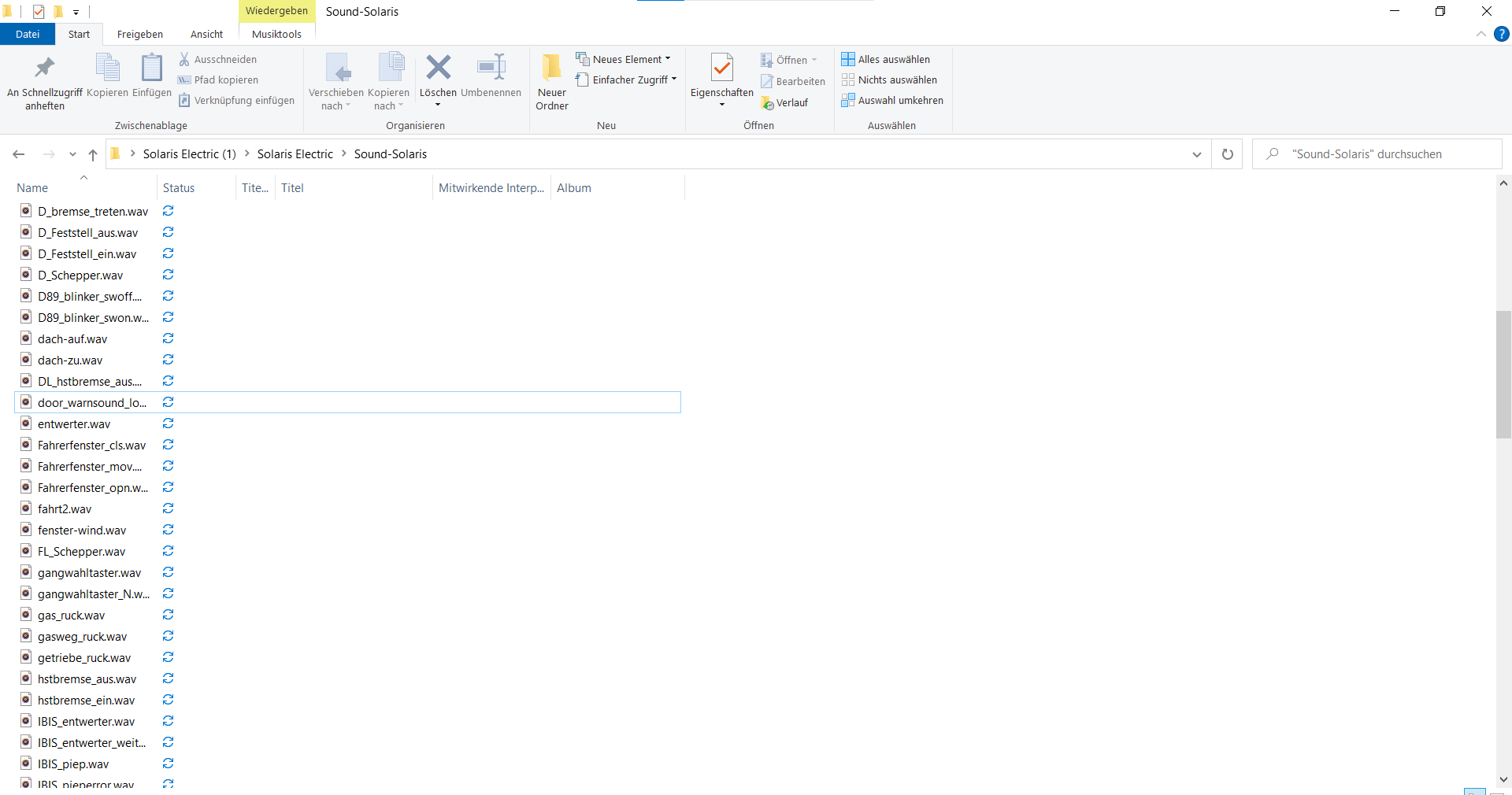This screenshot has width=1512, height=795.
Task: Click Solaris Electric (1) breadcrumb
Action: point(189,154)
